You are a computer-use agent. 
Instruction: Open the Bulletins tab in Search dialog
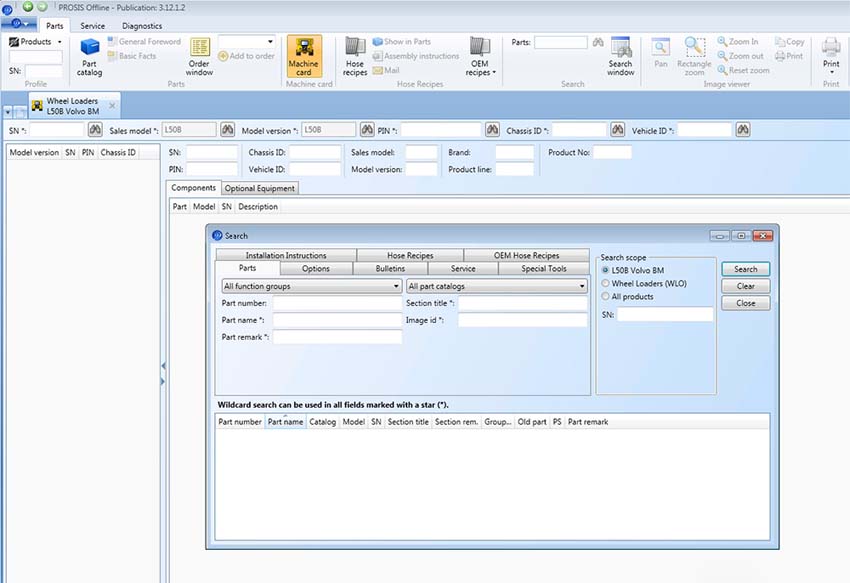(390, 268)
